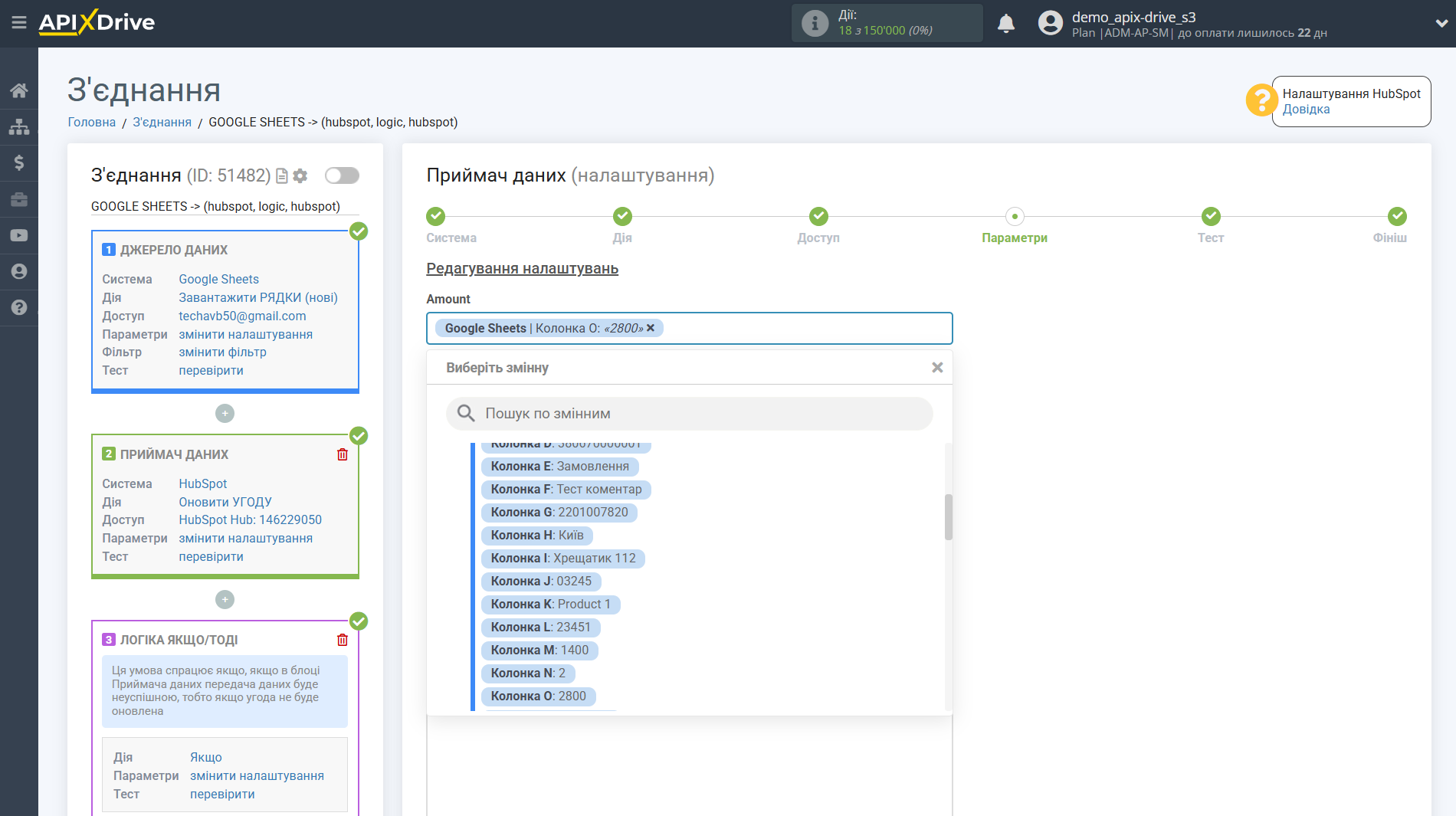Screen dimensions: 1456x816
Task: Open the home sidebar icon
Action: 19,90
